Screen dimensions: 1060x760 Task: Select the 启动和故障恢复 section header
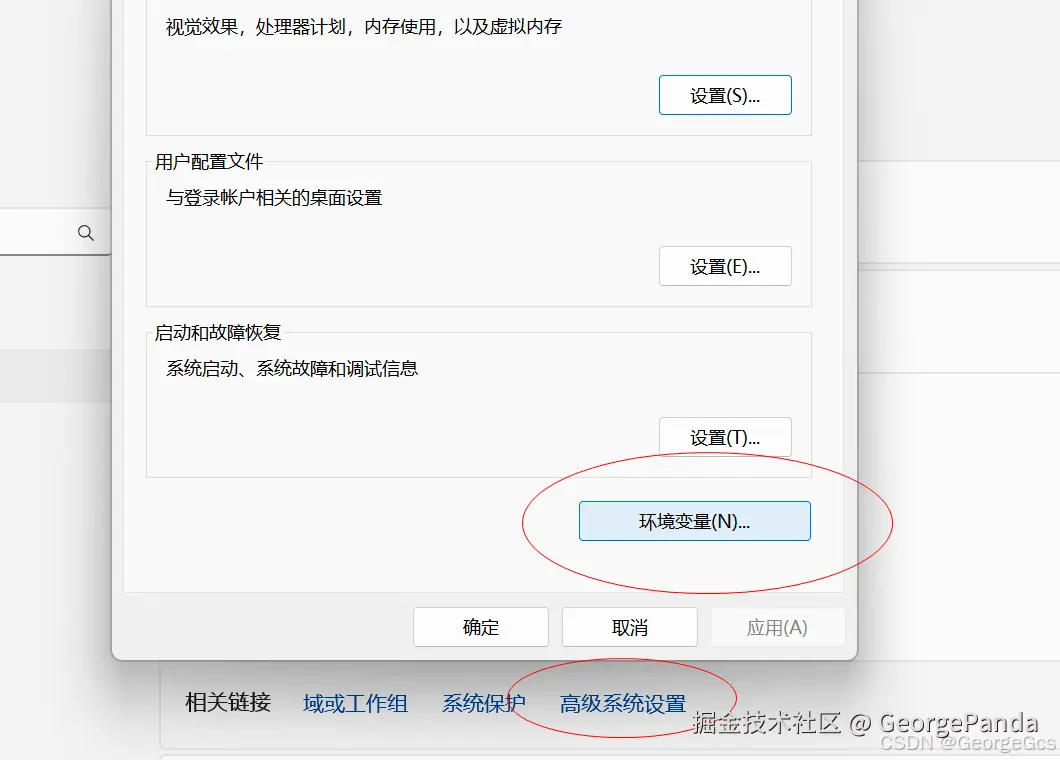click(x=217, y=332)
